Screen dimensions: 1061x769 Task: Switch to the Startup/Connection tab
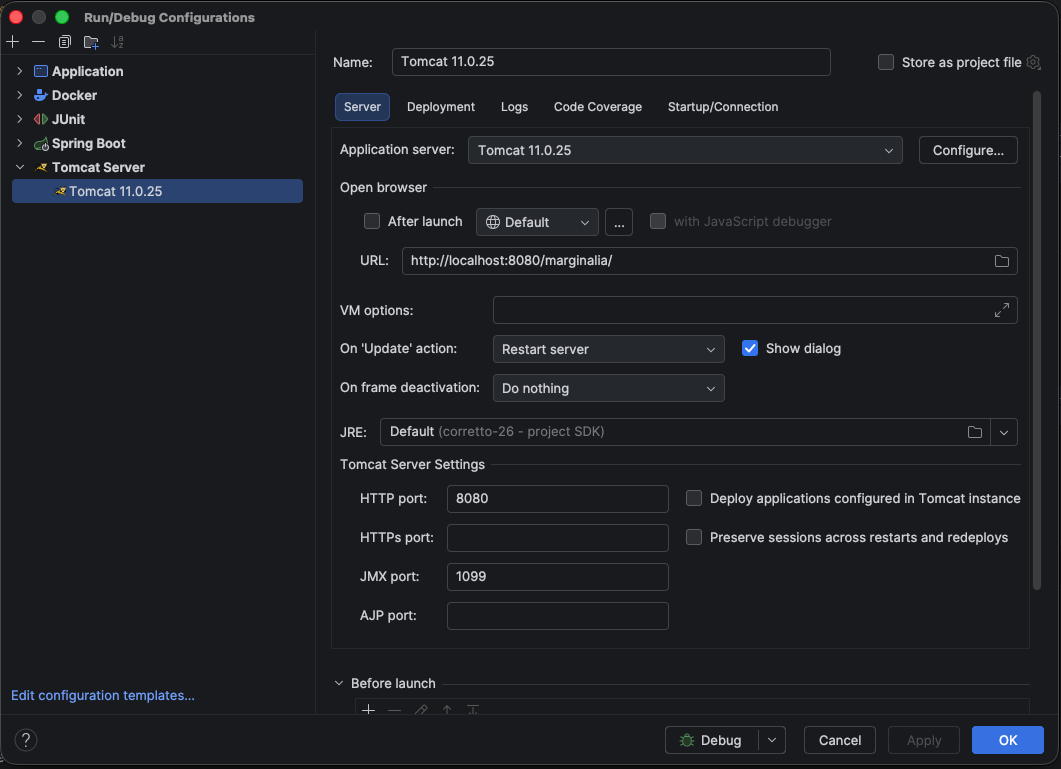tap(723, 107)
